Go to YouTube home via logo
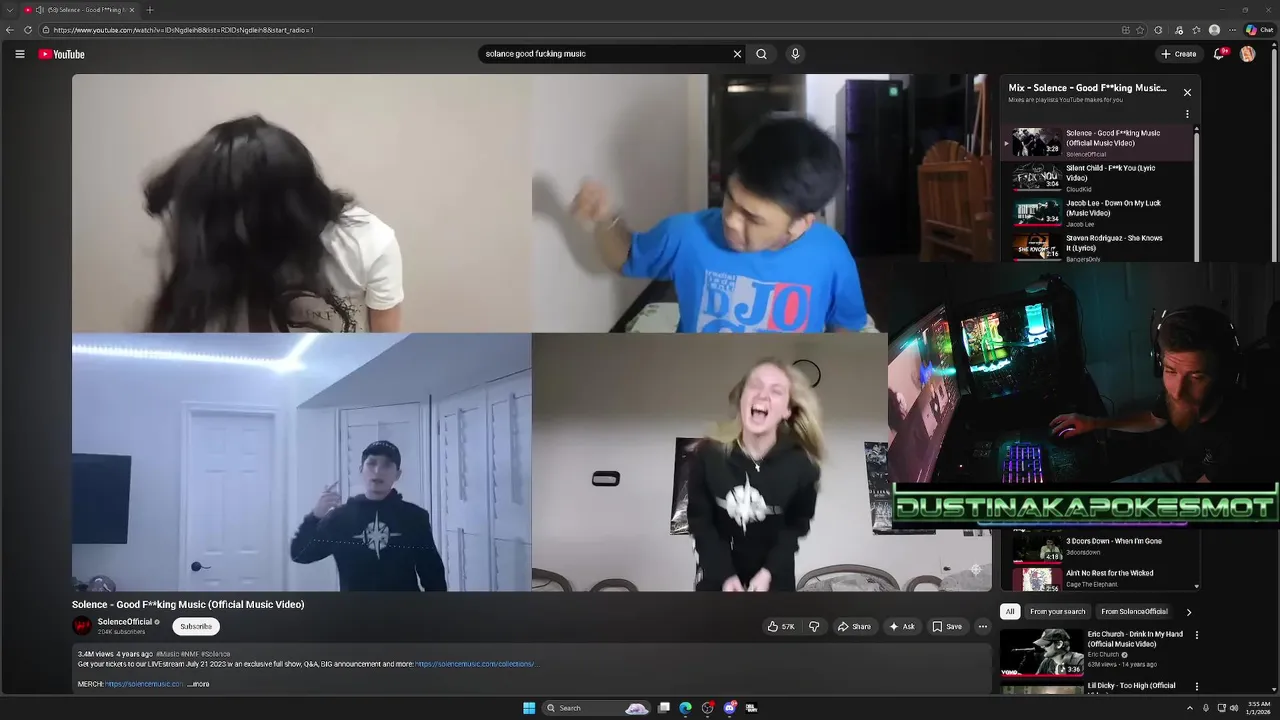This screenshot has width=1280, height=720. [62, 54]
